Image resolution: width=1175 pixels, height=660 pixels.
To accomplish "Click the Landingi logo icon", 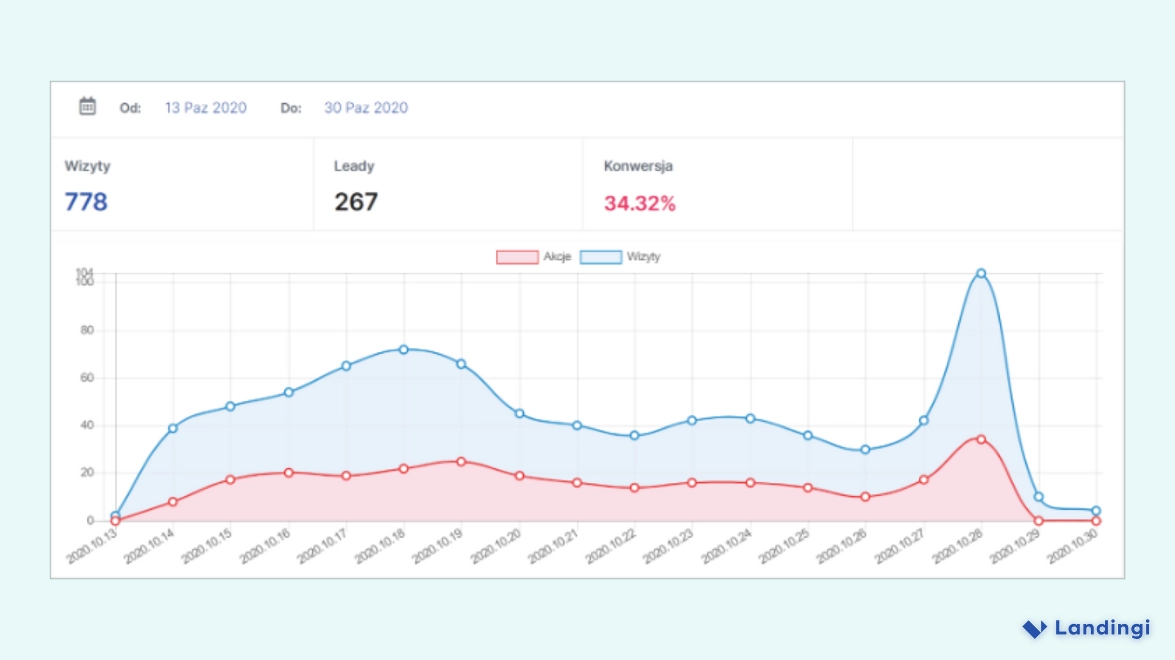I will (1032, 628).
